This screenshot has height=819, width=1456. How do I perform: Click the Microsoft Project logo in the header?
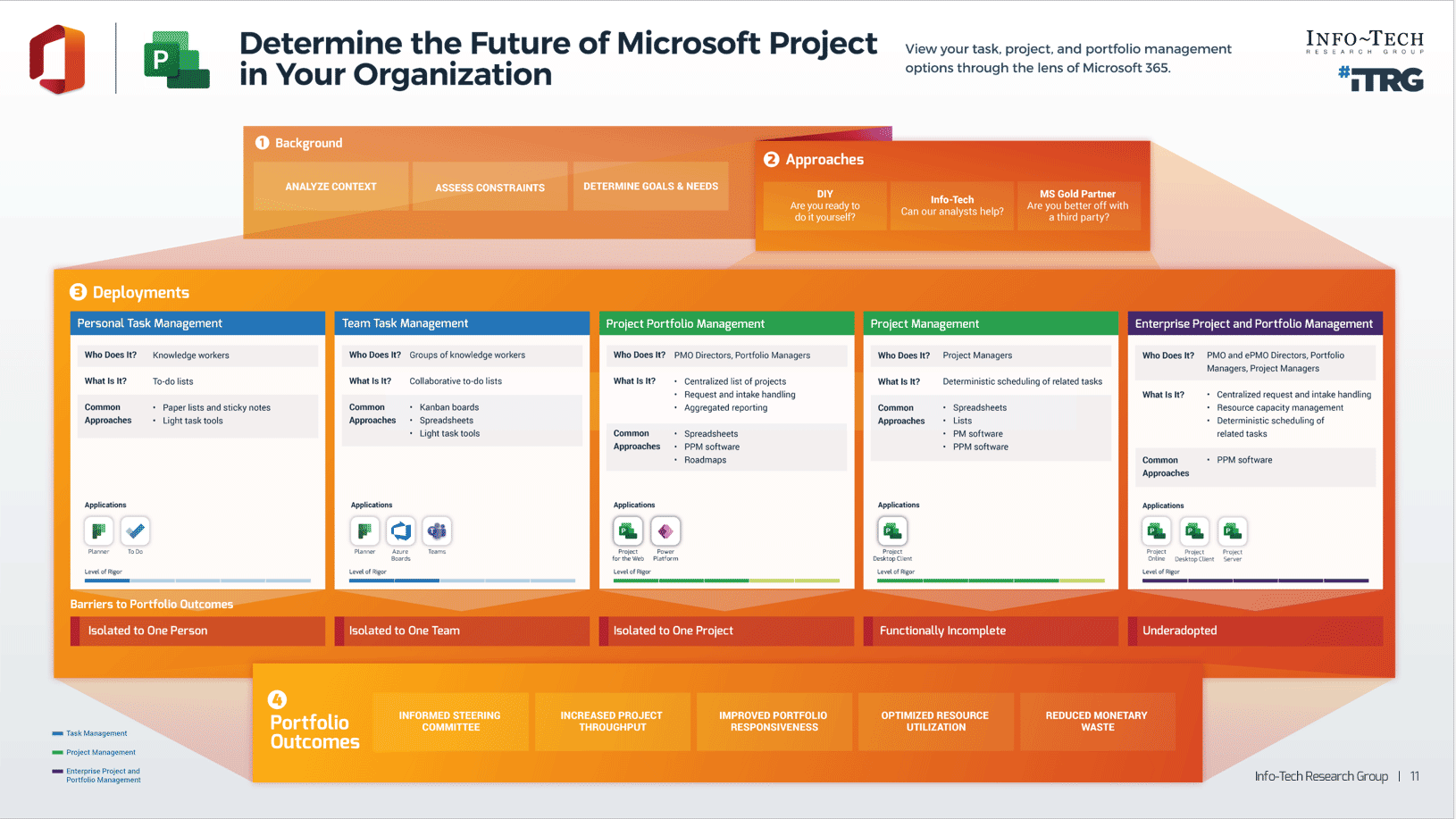177,60
